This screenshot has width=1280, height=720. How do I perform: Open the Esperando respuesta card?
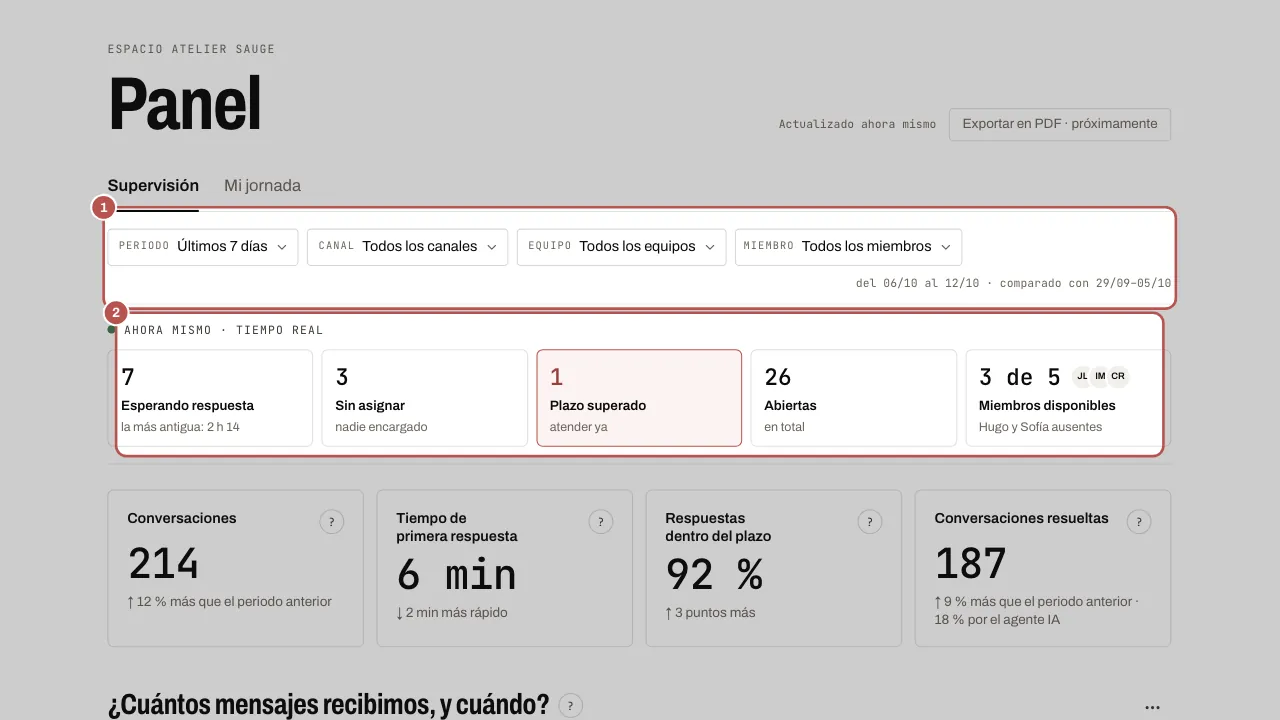pyautogui.click(x=210, y=398)
